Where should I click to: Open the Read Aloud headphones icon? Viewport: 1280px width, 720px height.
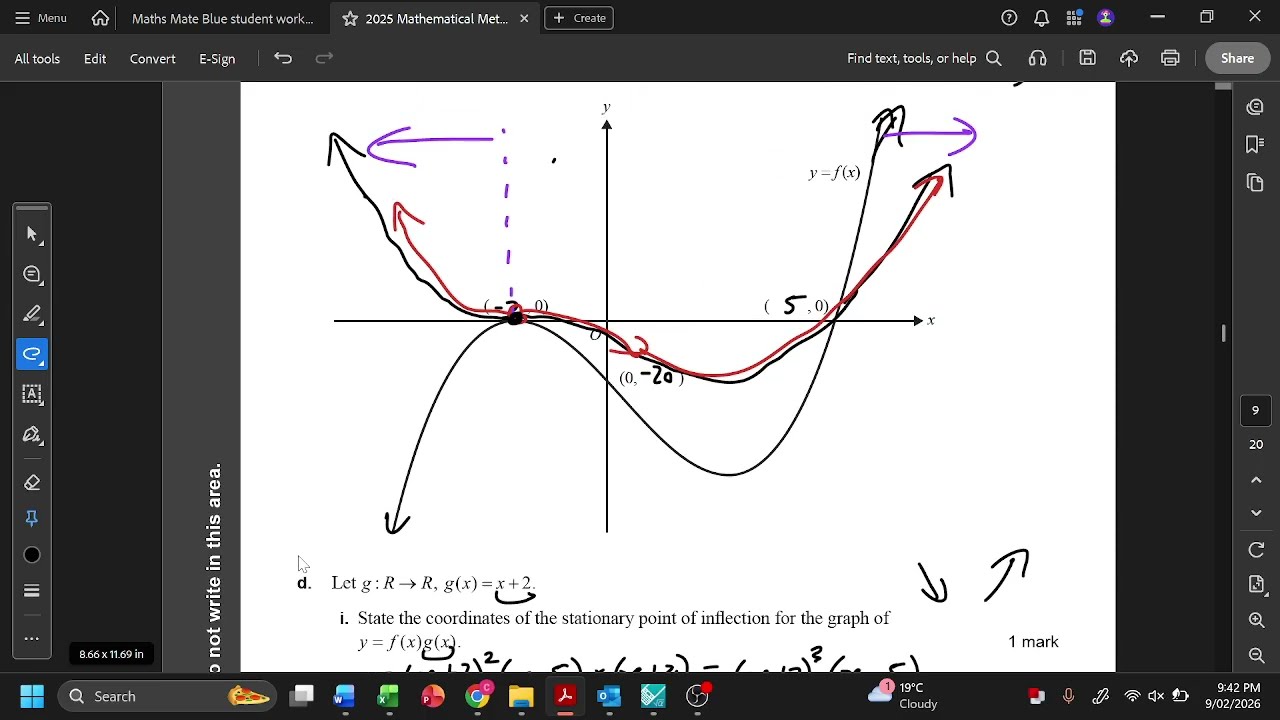coord(1038,58)
